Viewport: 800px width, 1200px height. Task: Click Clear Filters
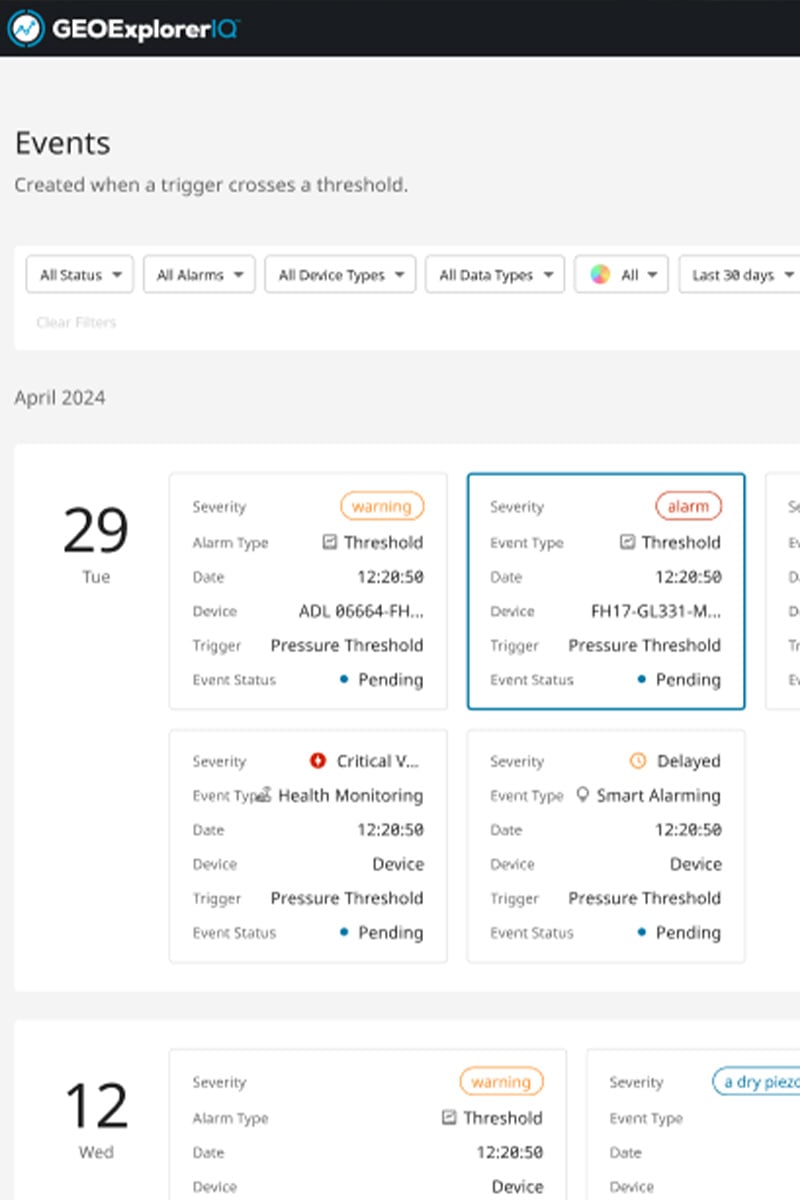click(76, 322)
